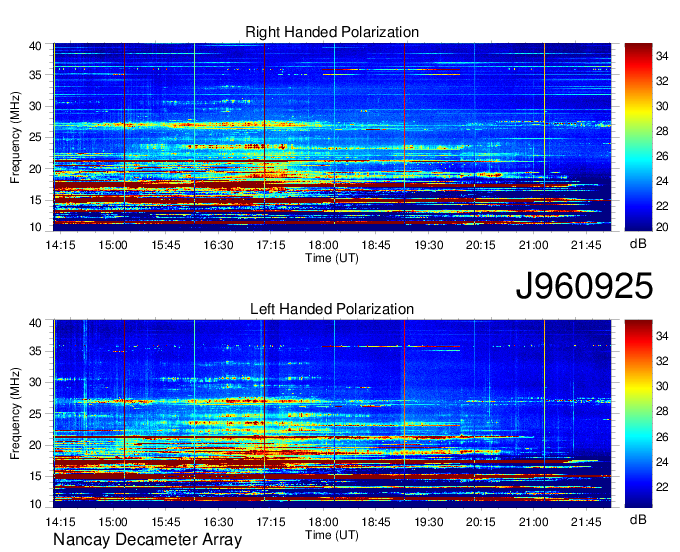Click the 17:15 time tick under Left Handed plot

pos(271,522)
